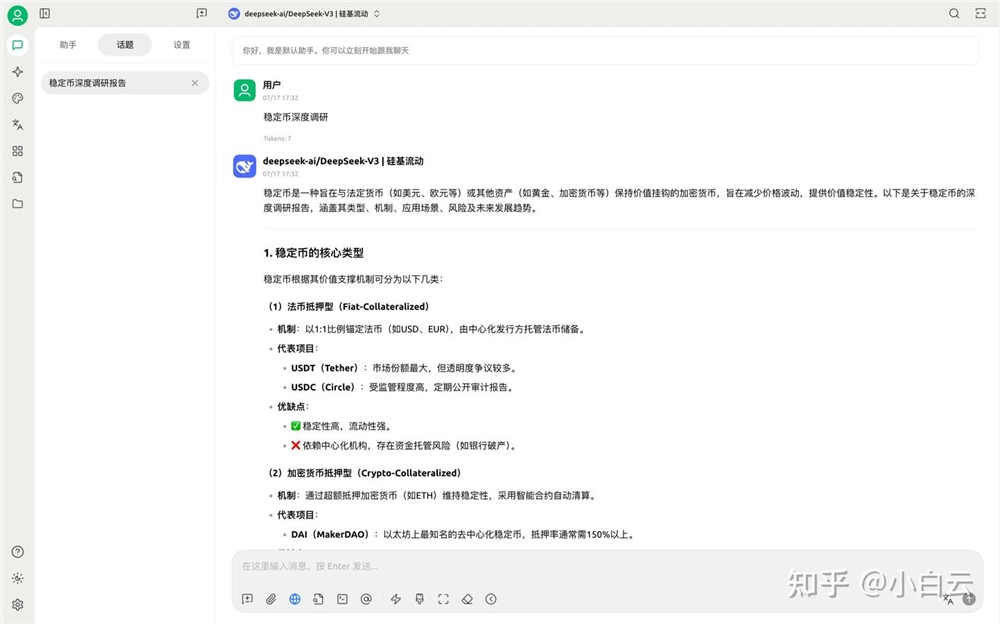Open the files folder page in sidebar
This screenshot has height=624, width=1000.
coord(17,204)
